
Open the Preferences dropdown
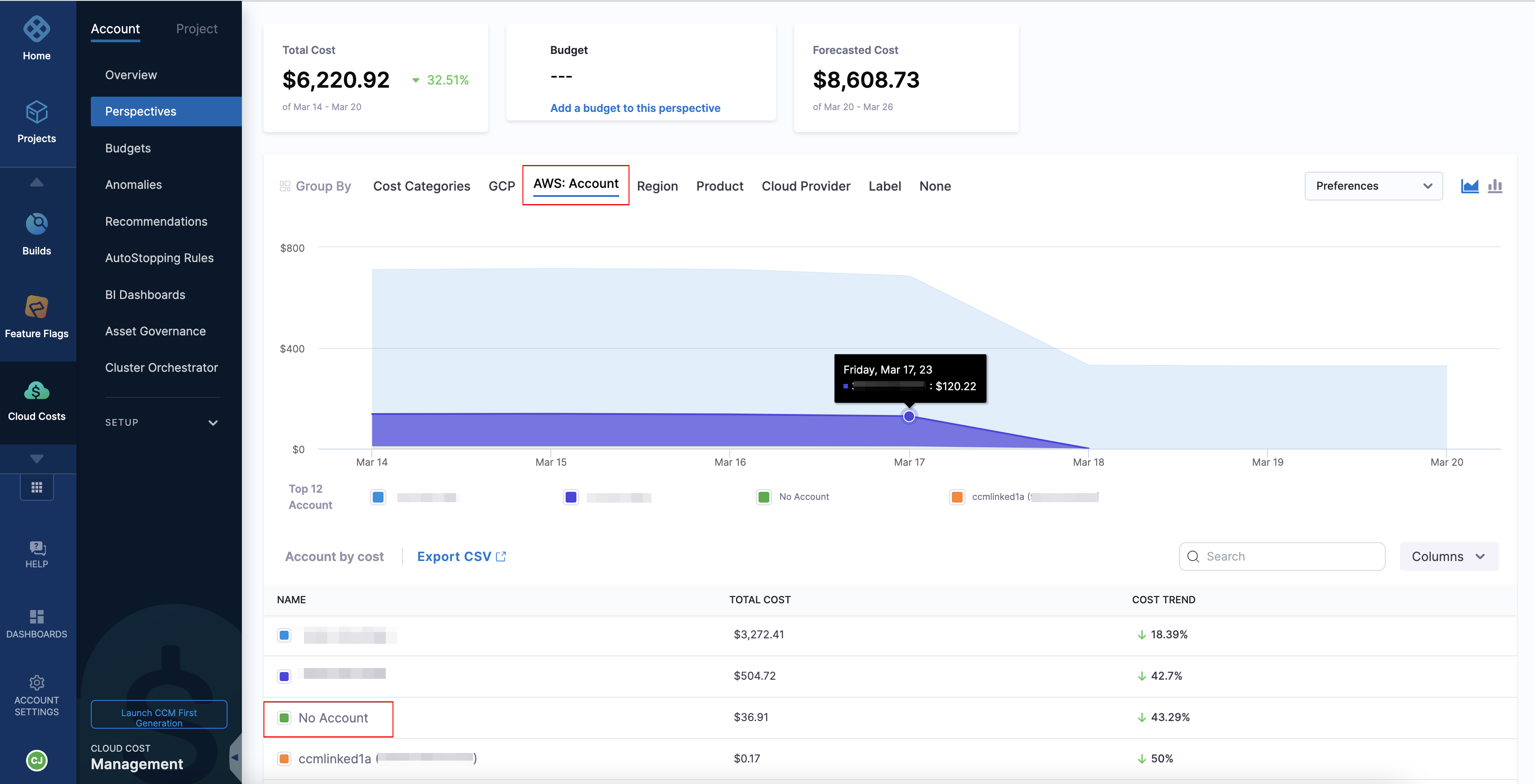[1373, 186]
